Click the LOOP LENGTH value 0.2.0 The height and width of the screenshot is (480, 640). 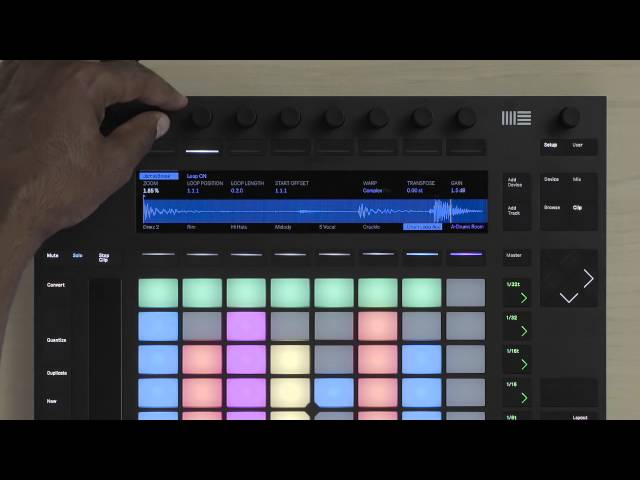tap(237, 191)
